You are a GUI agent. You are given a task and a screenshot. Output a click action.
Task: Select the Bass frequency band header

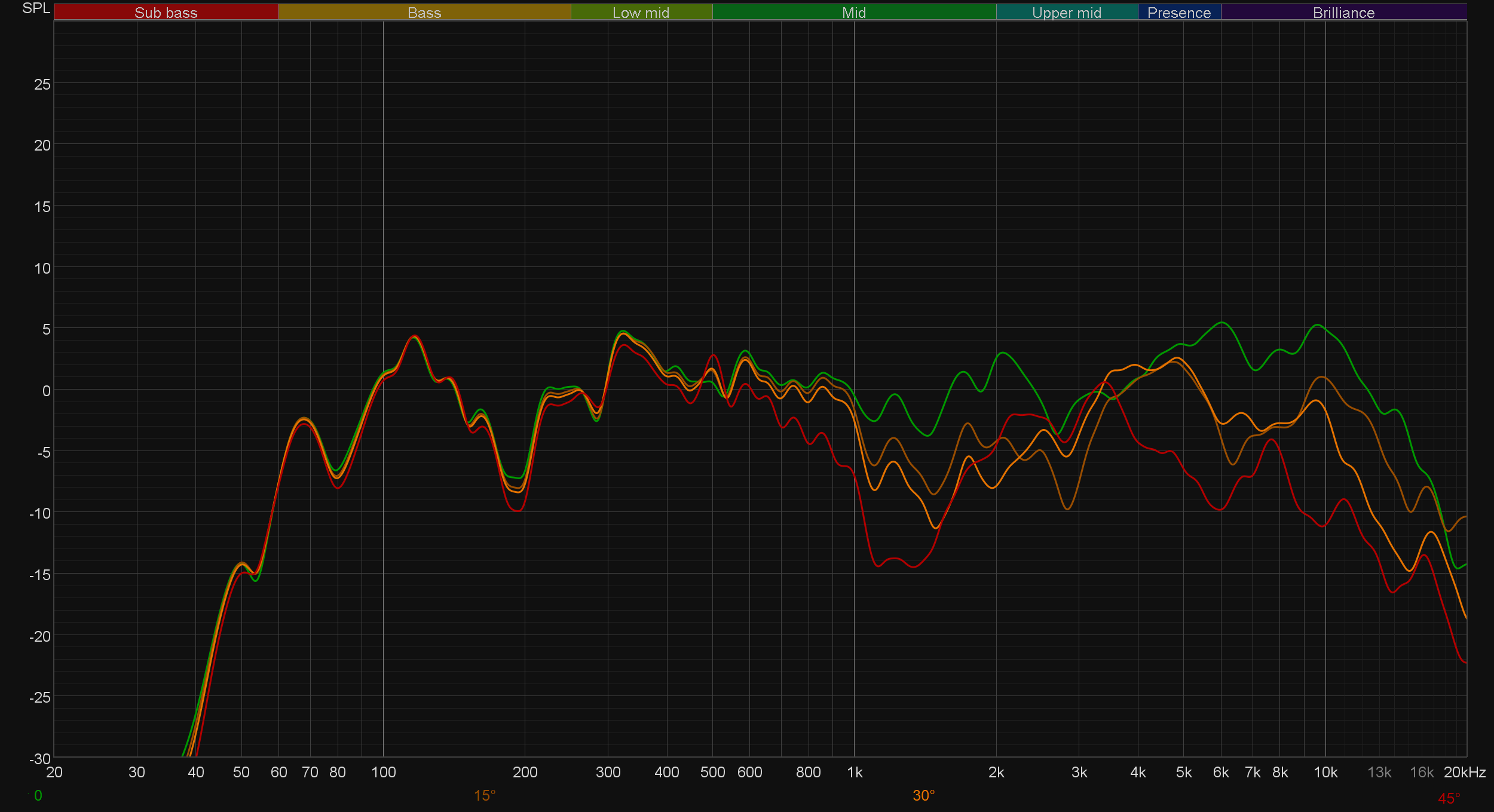point(424,13)
